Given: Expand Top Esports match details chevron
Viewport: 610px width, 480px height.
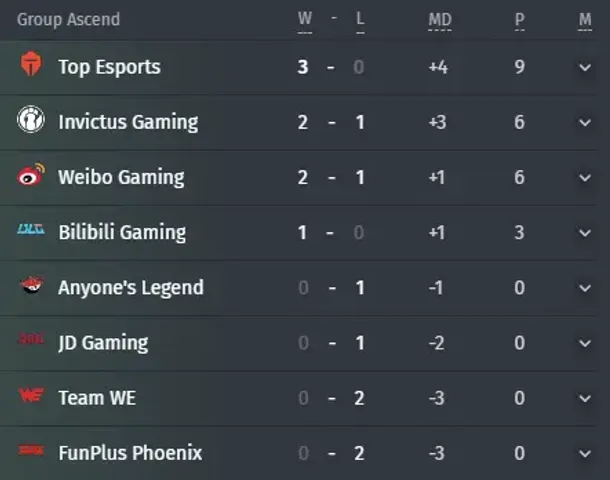Looking at the screenshot, I should (x=585, y=68).
